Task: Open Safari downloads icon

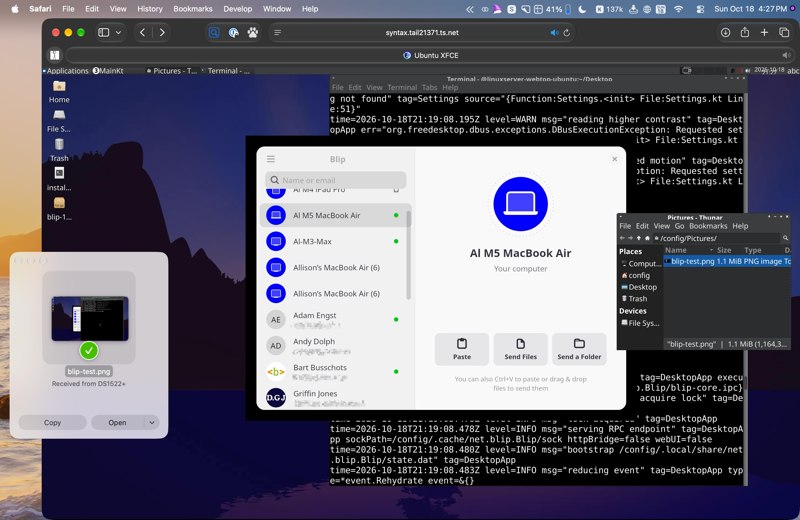Action: [x=726, y=33]
